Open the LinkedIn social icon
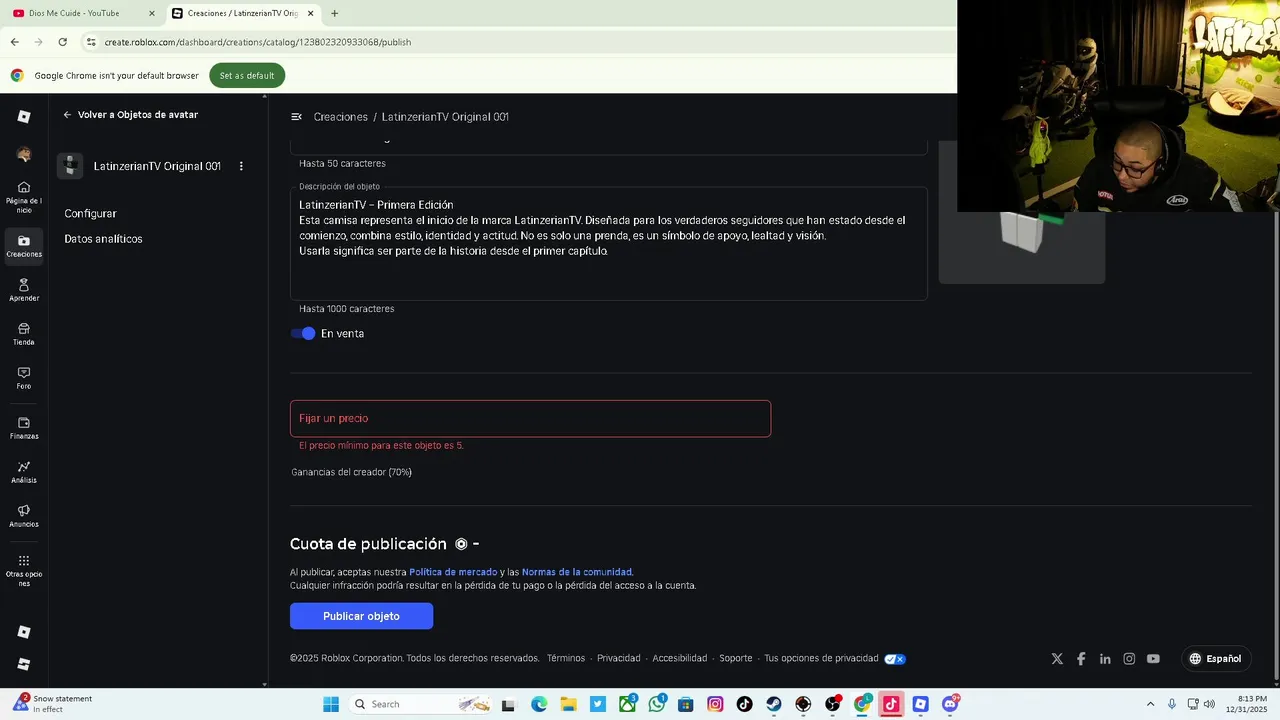Viewport: 1280px width, 720px height. point(1105,659)
